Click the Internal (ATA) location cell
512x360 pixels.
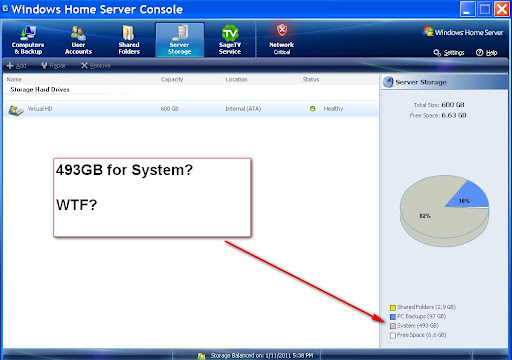click(x=243, y=109)
